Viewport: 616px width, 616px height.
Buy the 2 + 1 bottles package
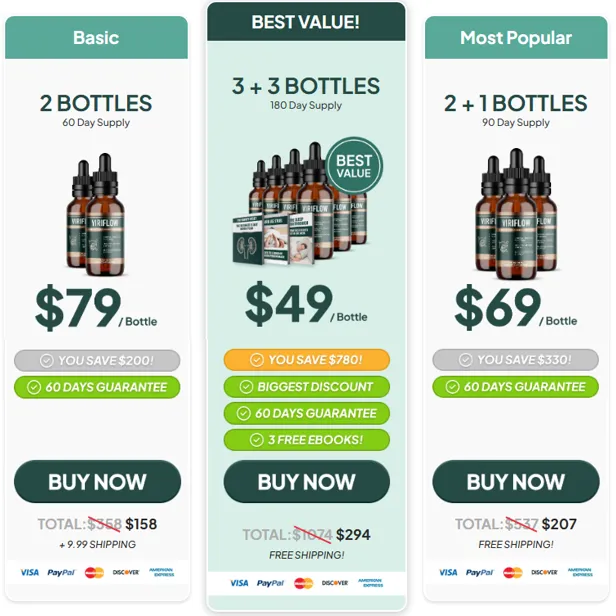tap(516, 482)
